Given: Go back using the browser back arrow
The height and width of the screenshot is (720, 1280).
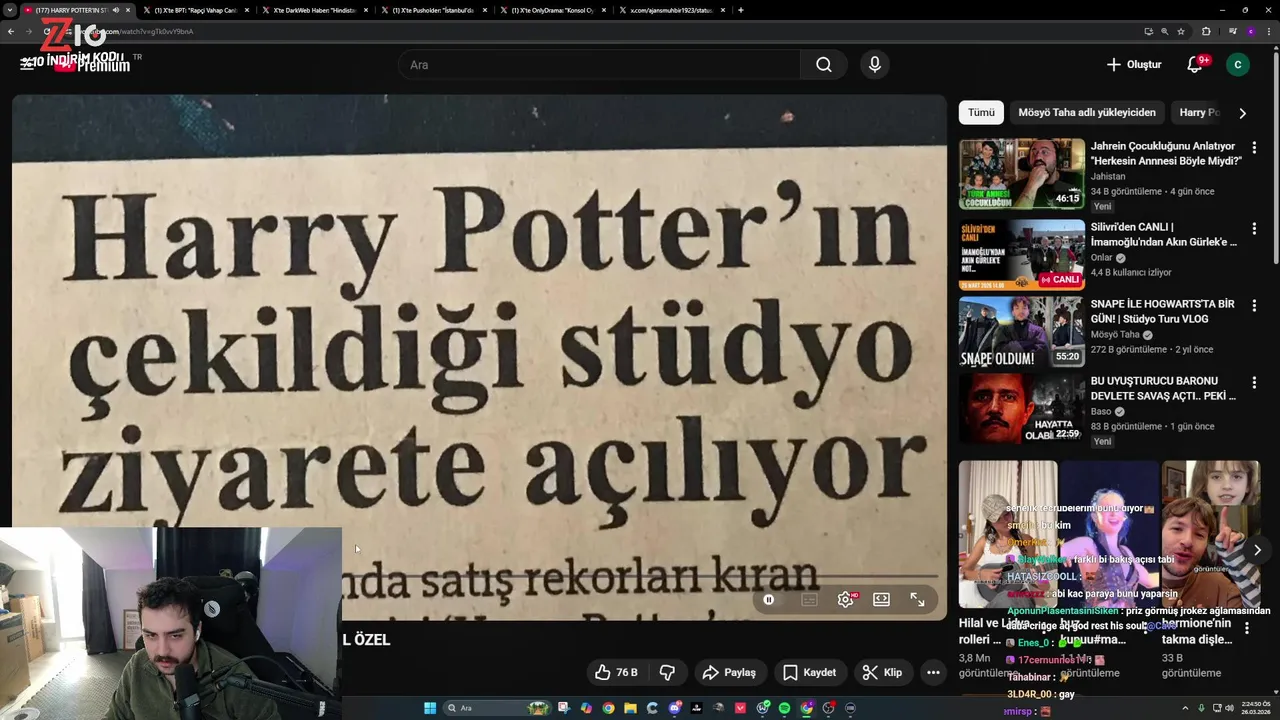Looking at the screenshot, I should coord(11,31).
